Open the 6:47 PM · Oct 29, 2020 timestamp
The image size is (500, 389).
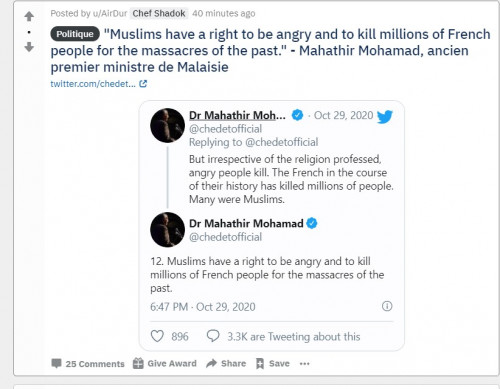[203, 307]
